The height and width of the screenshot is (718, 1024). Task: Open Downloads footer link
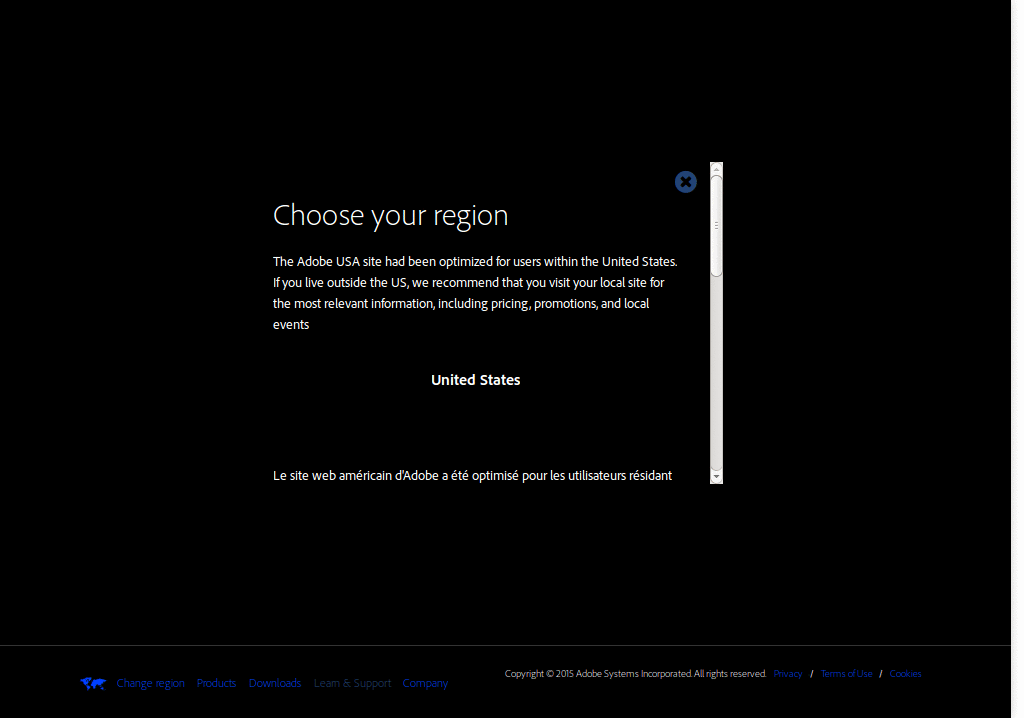click(275, 683)
